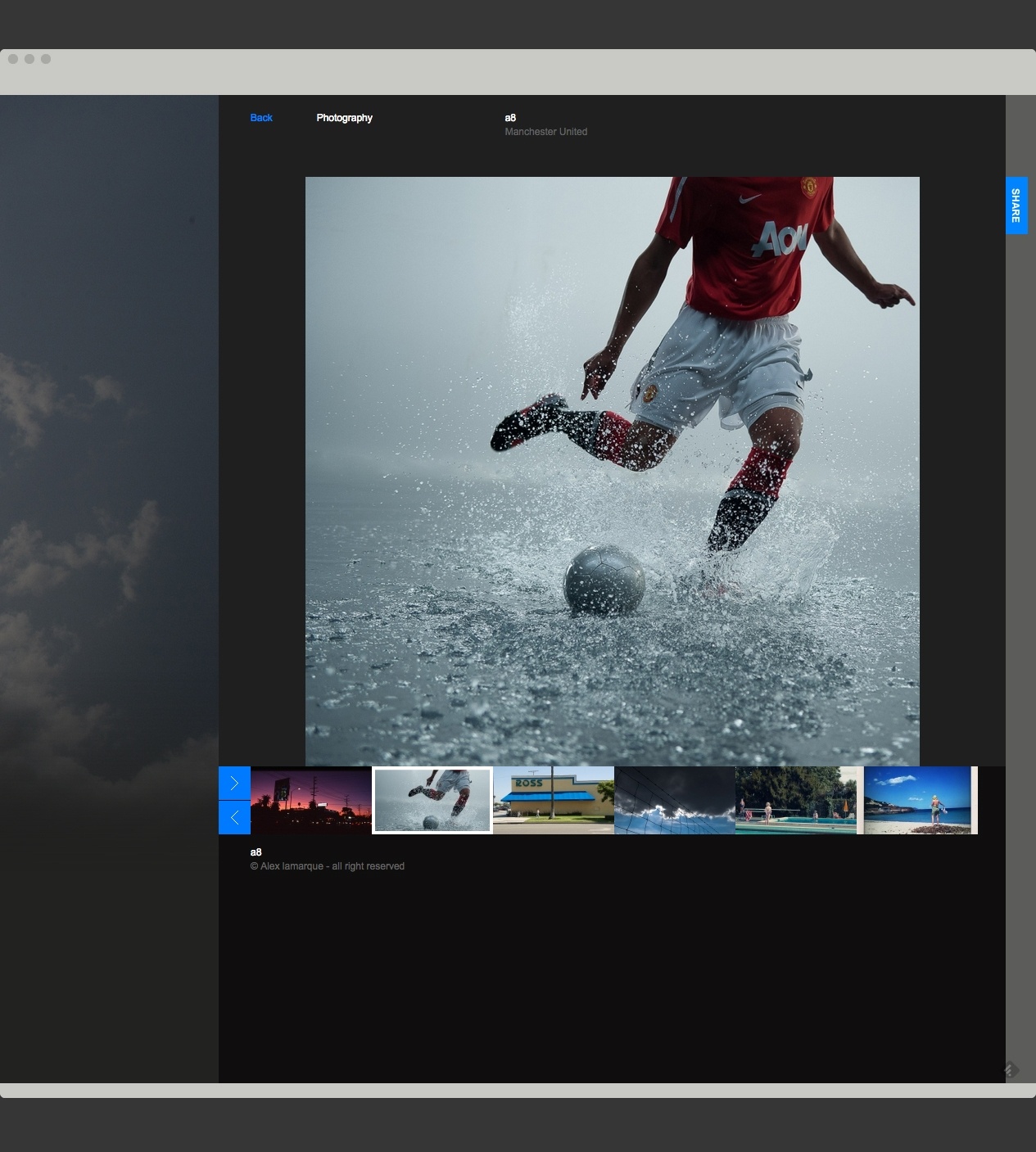Click the a8 title in header

pyautogui.click(x=510, y=118)
